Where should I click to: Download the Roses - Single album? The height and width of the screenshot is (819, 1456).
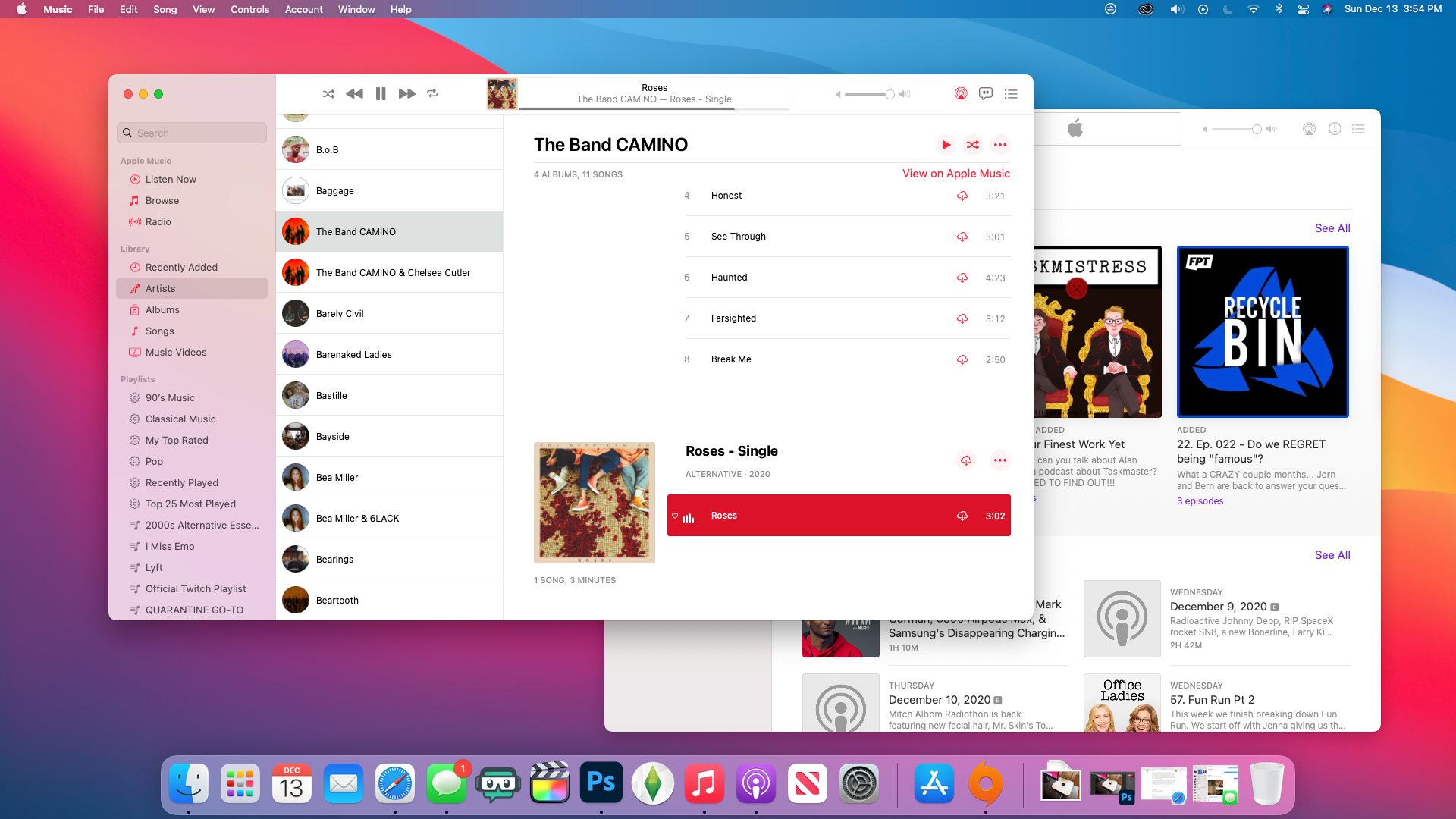click(x=966, y=460)
